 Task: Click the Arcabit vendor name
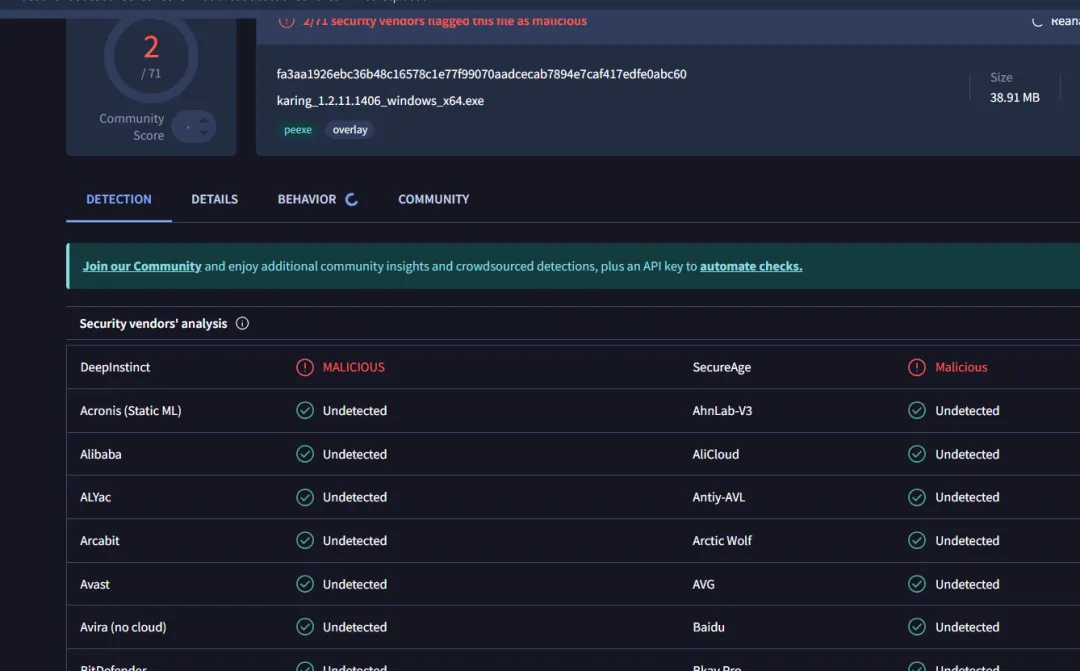[x=99, y=541]
